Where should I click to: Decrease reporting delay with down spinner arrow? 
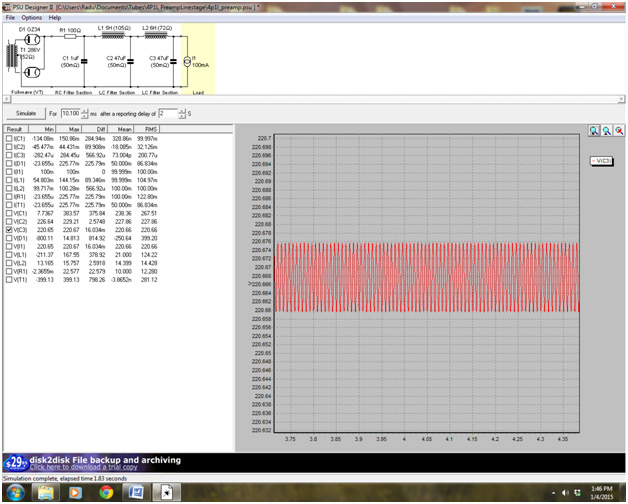tap(181, 117)
